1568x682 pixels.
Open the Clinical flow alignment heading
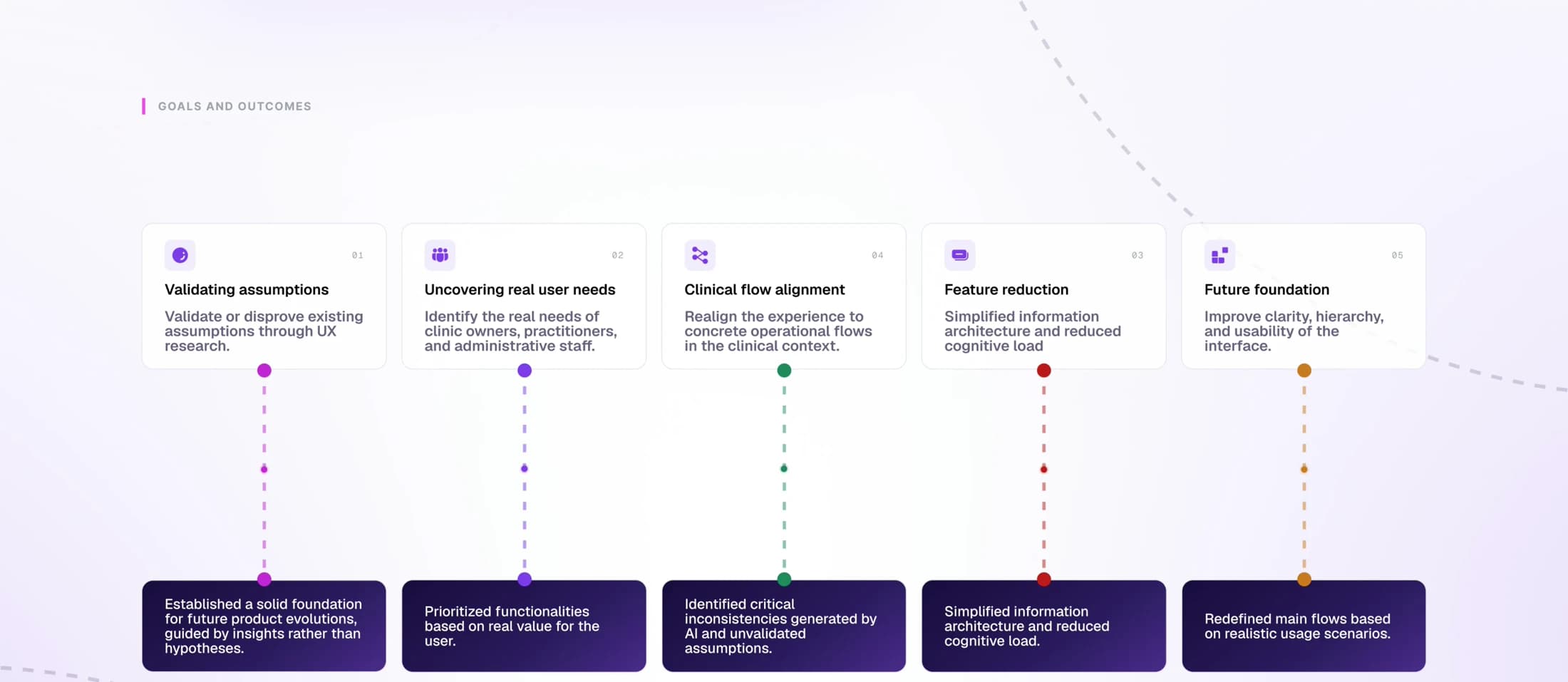[765, 290]
